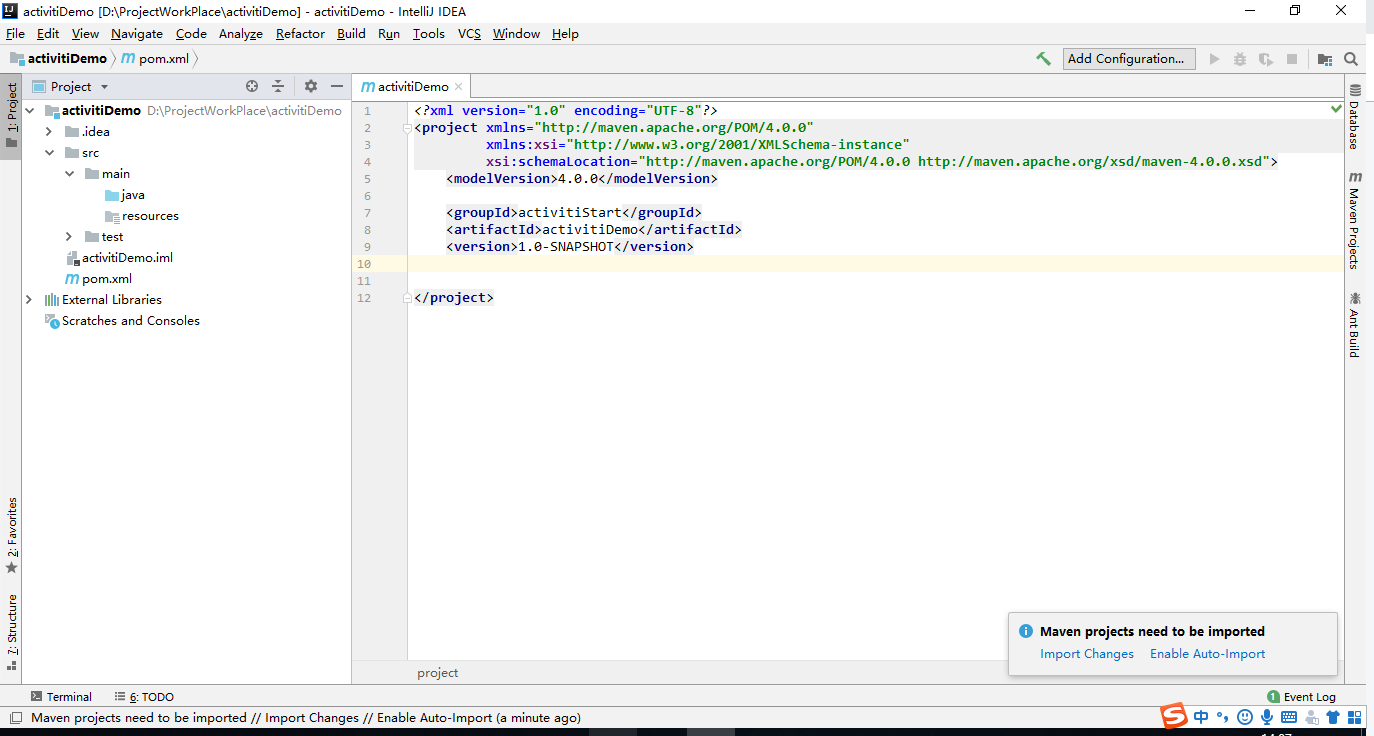The height and width of the screenshot is (736, 1374).
Task: Click Scroll from Source target icon
Action: 252,86
